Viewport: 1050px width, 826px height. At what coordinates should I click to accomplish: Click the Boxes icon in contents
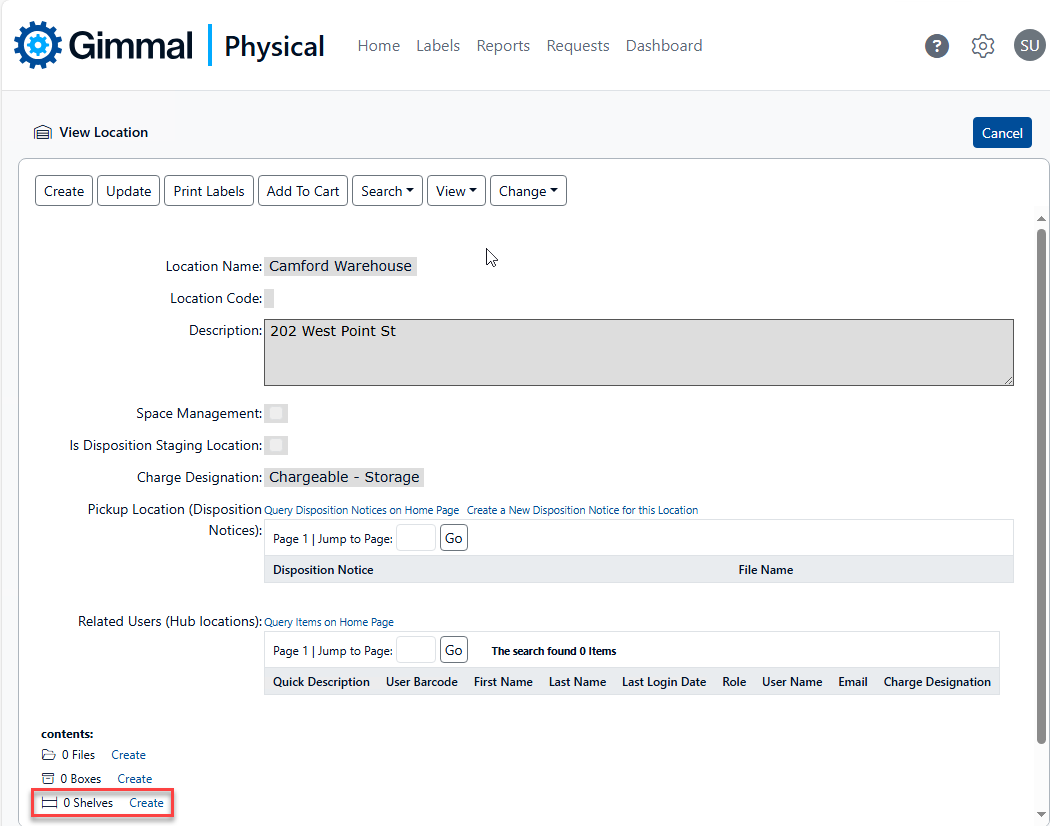(48, 779)
